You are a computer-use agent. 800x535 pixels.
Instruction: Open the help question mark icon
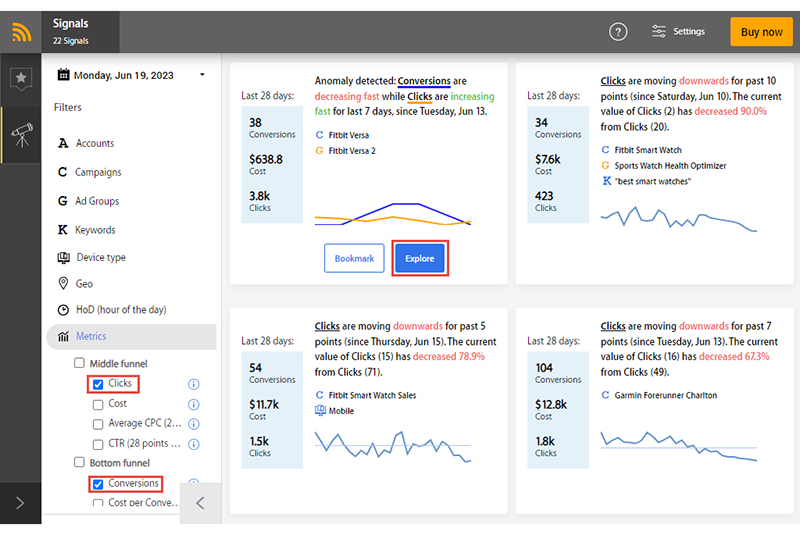pos(618,32)
